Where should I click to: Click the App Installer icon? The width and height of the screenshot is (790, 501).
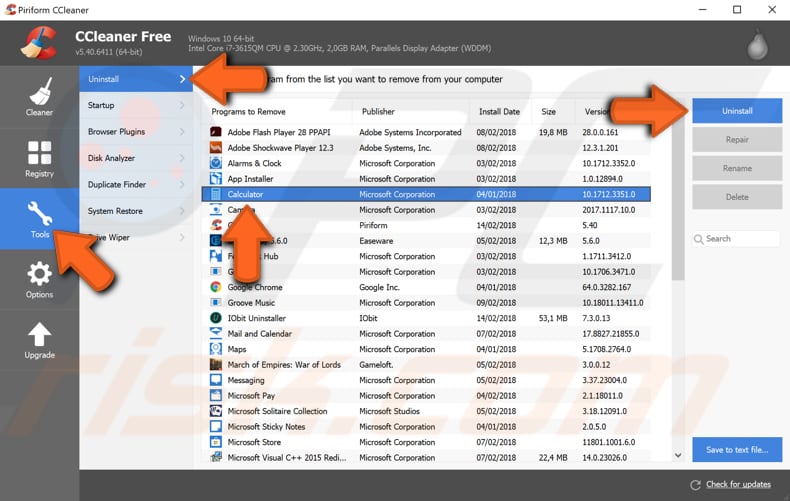[216, 178]
